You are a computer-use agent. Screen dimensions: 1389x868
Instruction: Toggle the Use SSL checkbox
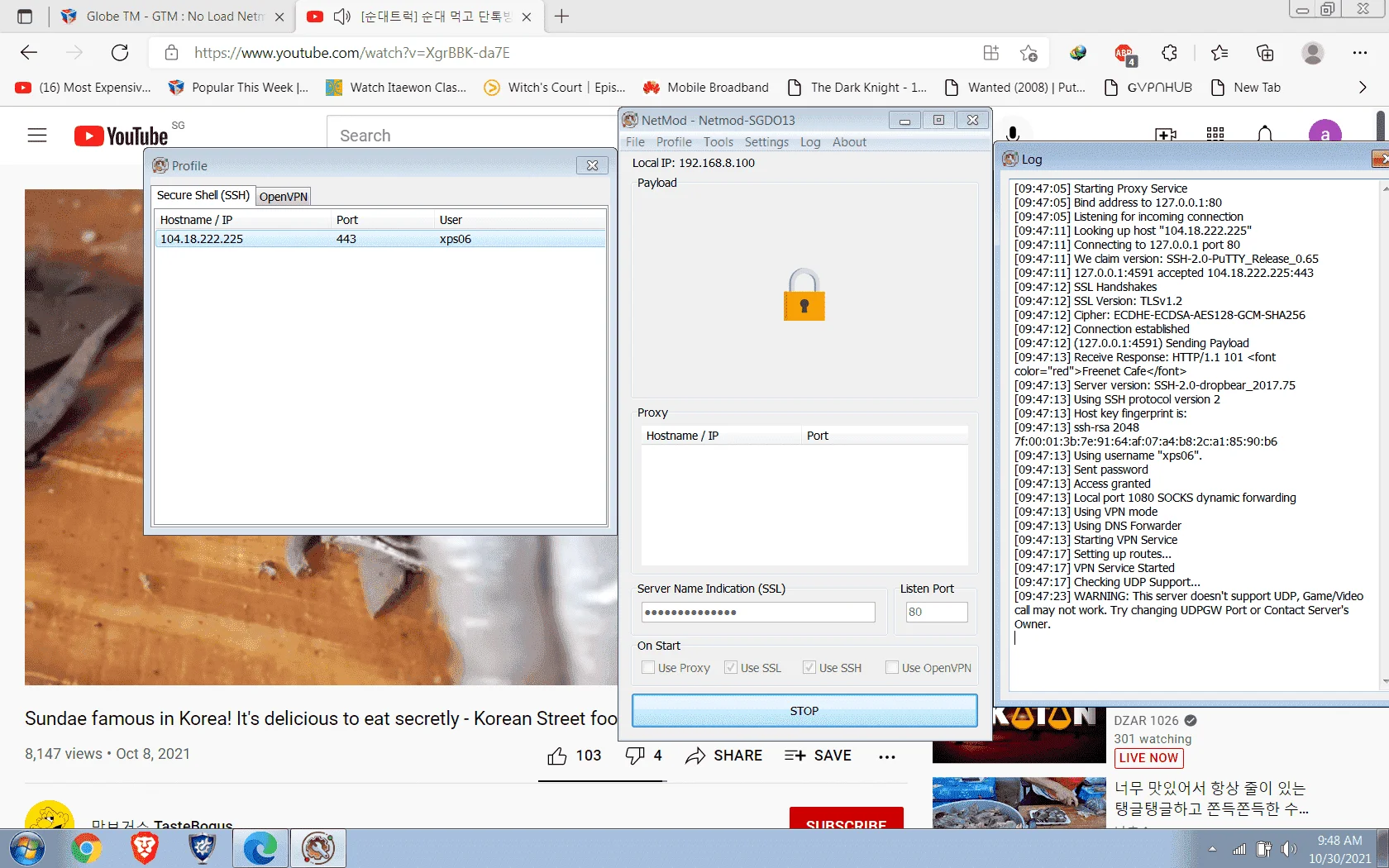731,667
